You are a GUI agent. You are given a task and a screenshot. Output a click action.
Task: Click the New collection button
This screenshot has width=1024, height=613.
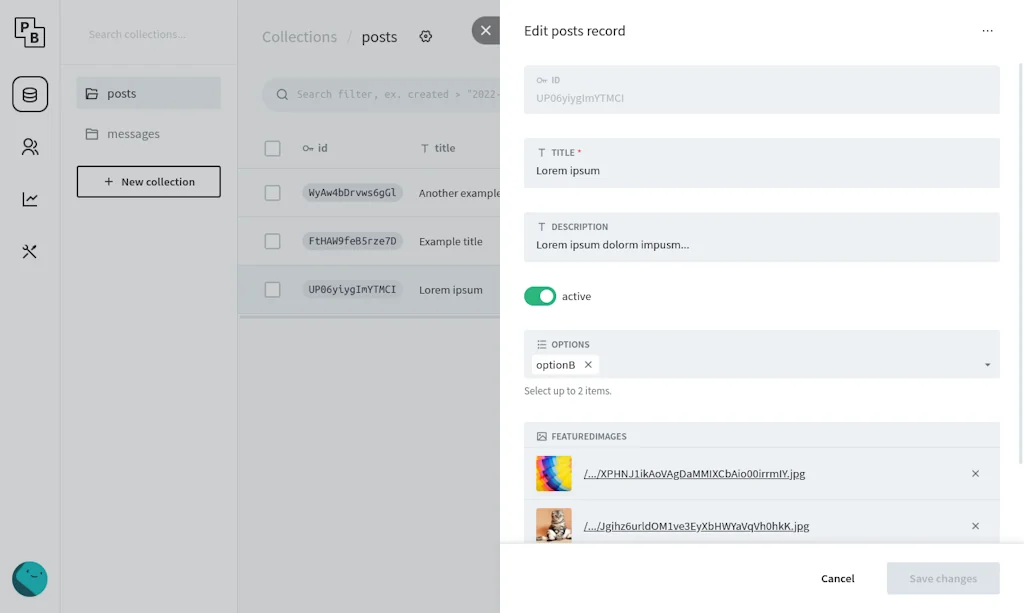coord(148,182)
